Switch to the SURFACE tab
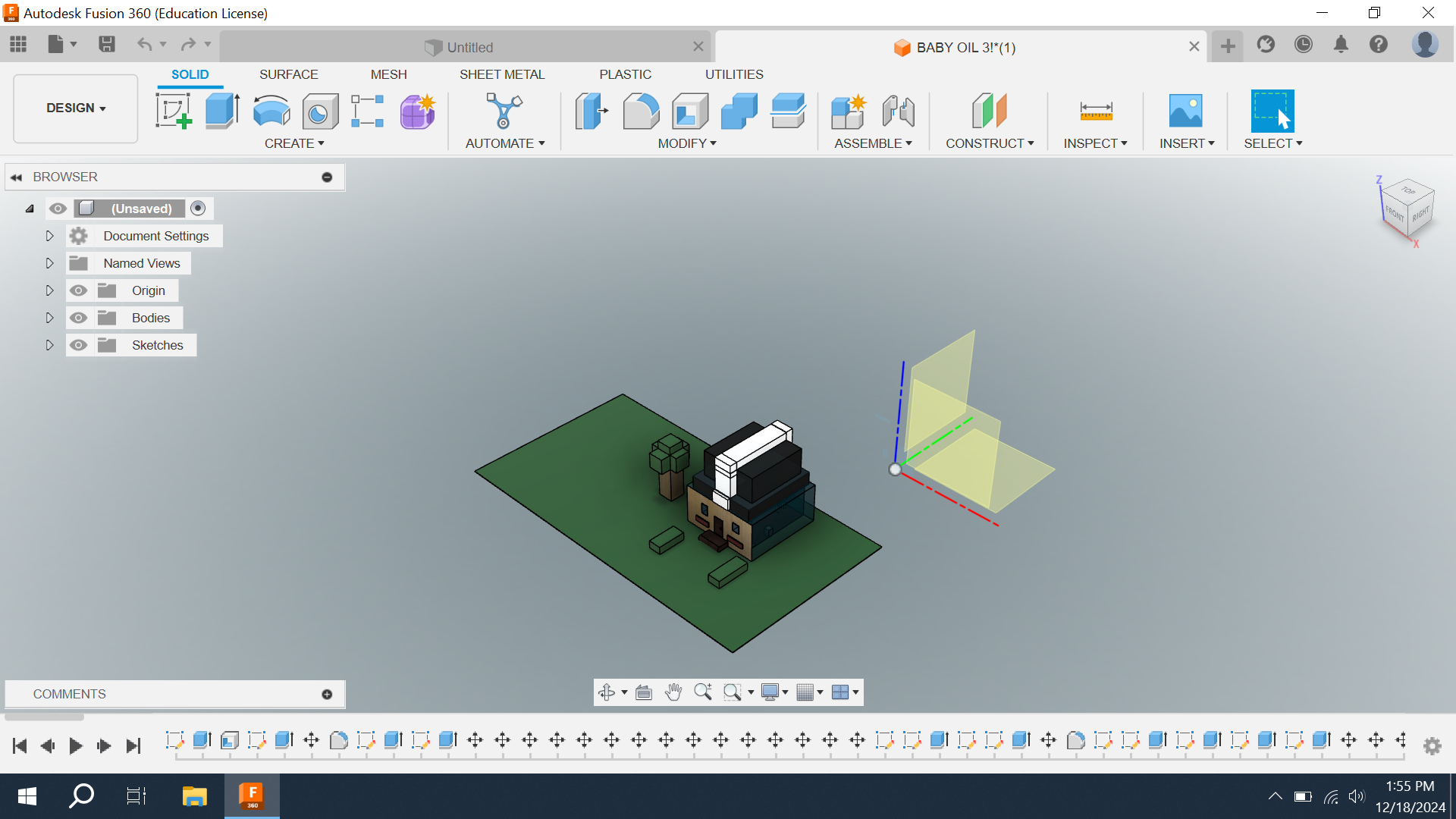The width and height of the screenshot is (1456, 819). tap(288, 74)
